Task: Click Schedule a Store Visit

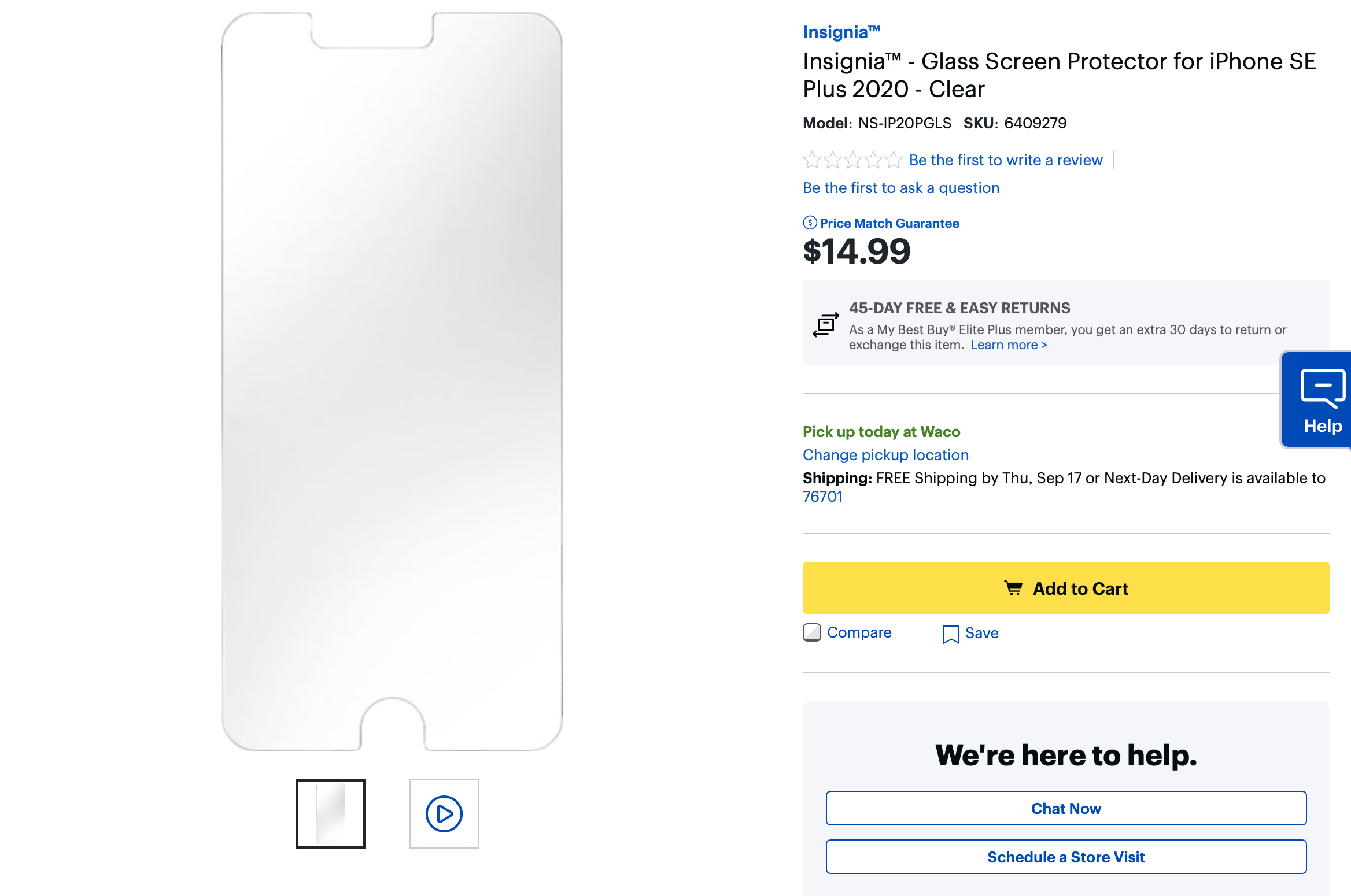Action: 1066,857
